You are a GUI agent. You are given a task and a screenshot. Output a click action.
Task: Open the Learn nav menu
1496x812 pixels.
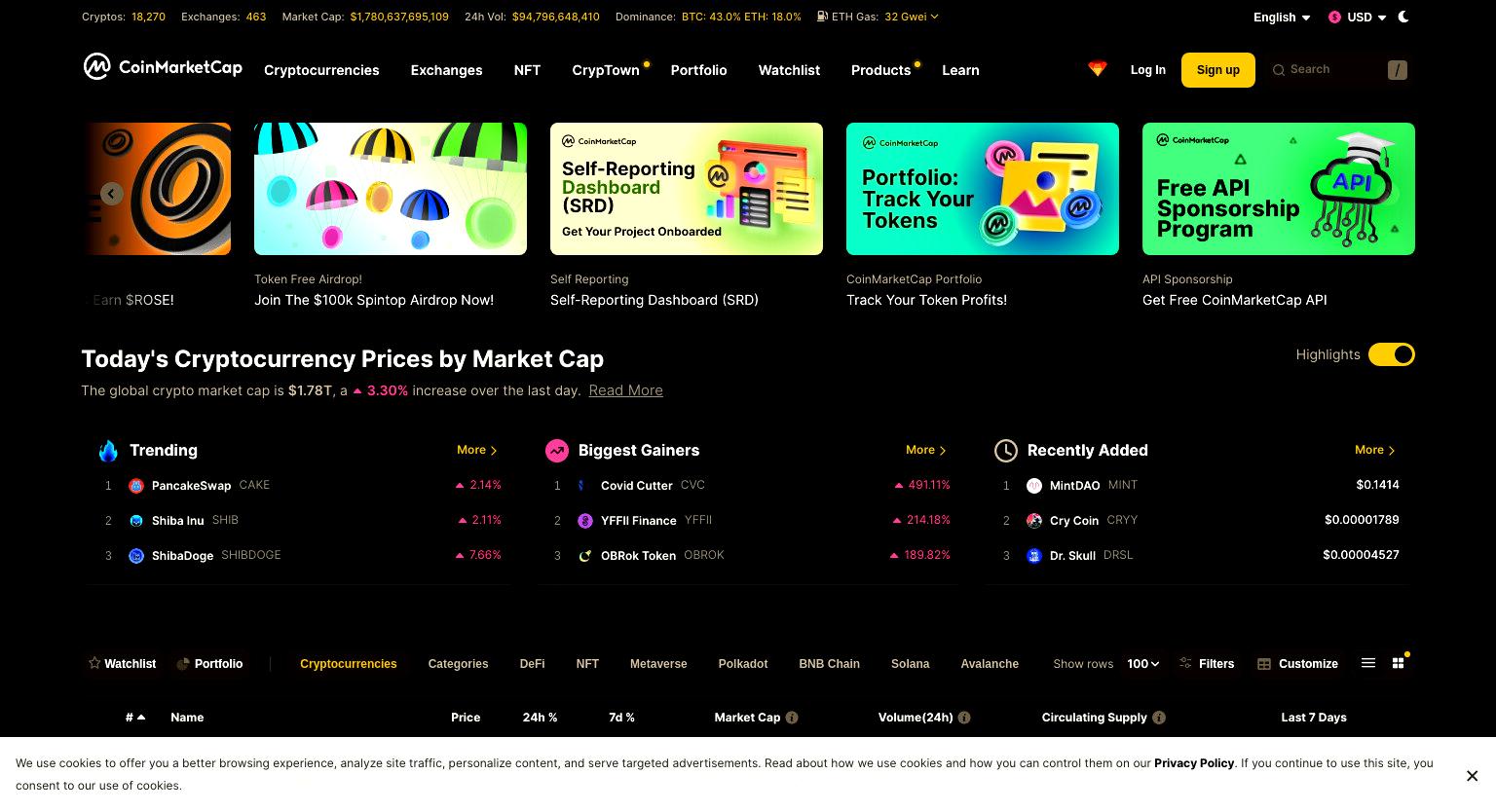pyautogui.click(x=960, y=70)
